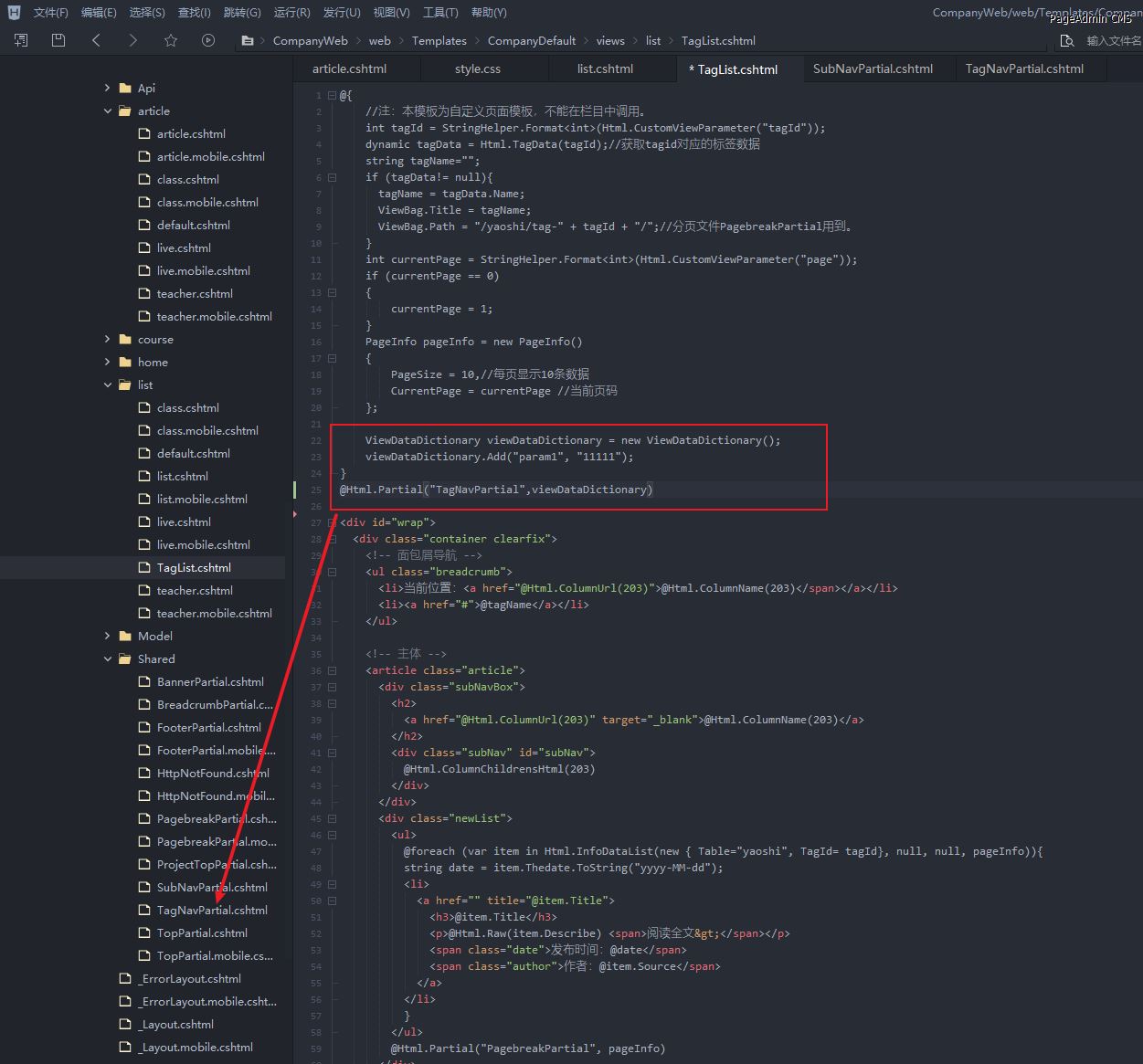Collapse the Shared folder
Screen dimensions: 1143x1064
coord(108,658)
